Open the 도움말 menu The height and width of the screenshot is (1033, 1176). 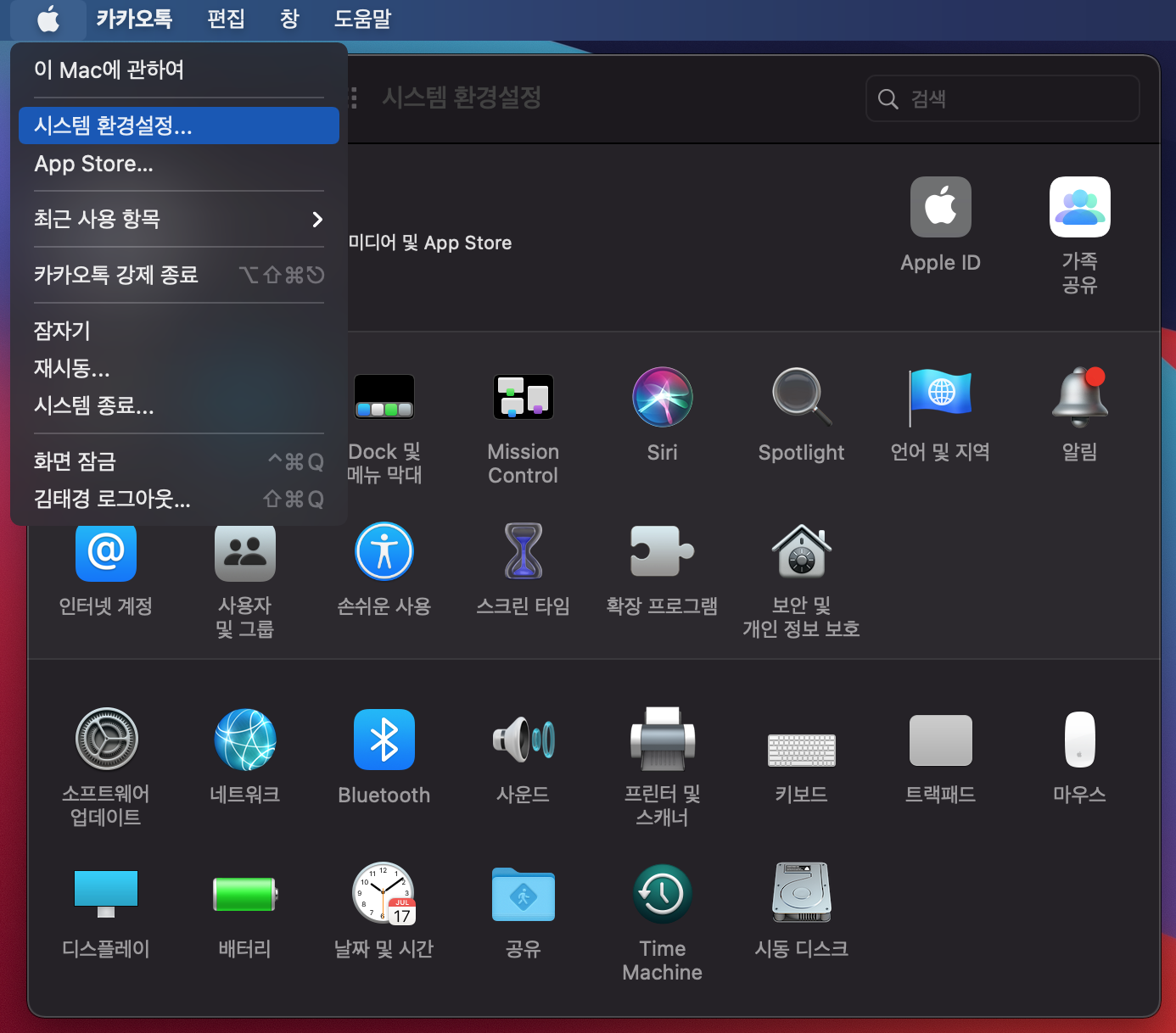(x=362, y=19)
